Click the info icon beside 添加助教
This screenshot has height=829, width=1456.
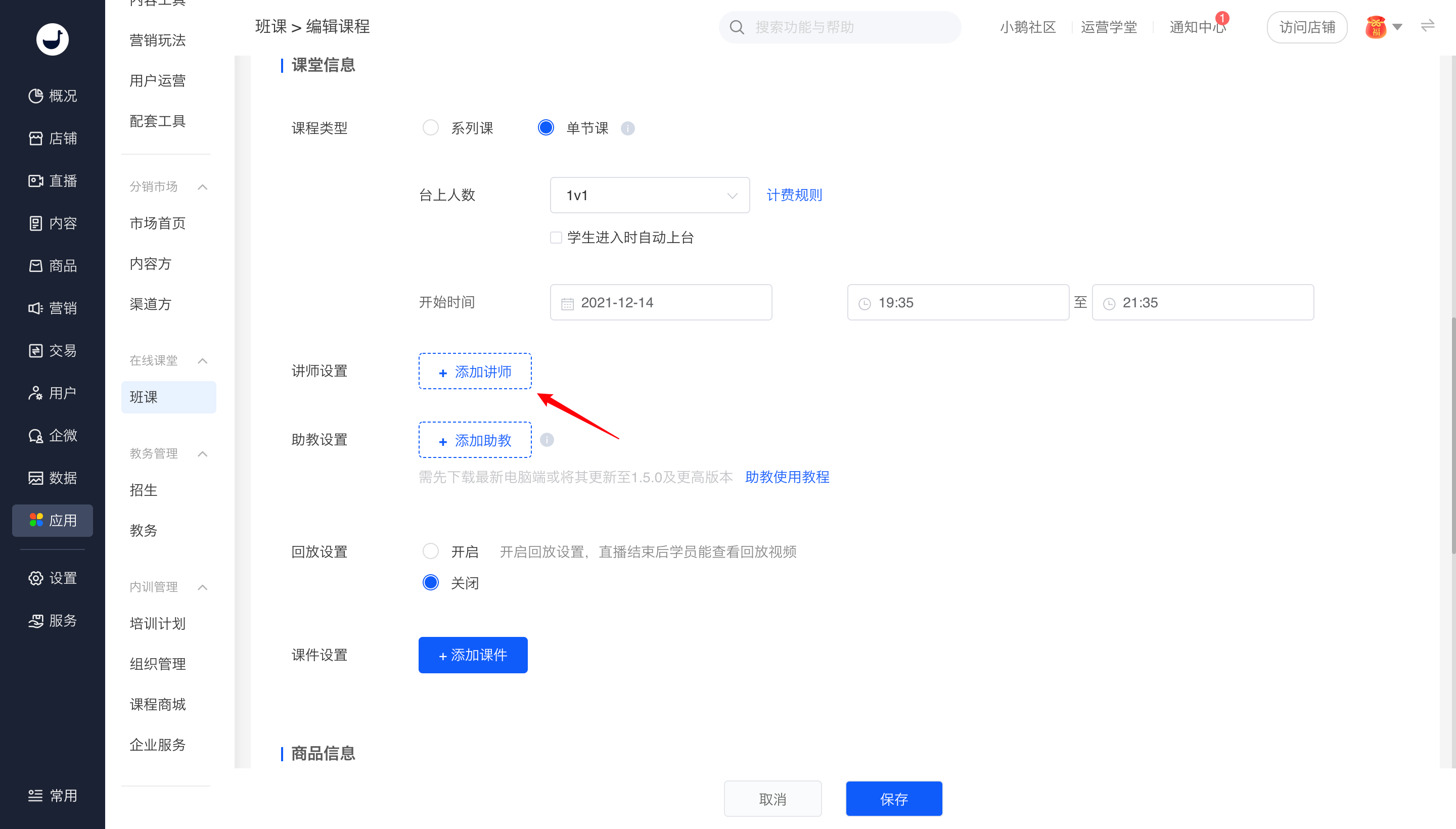tap(547, 440)
